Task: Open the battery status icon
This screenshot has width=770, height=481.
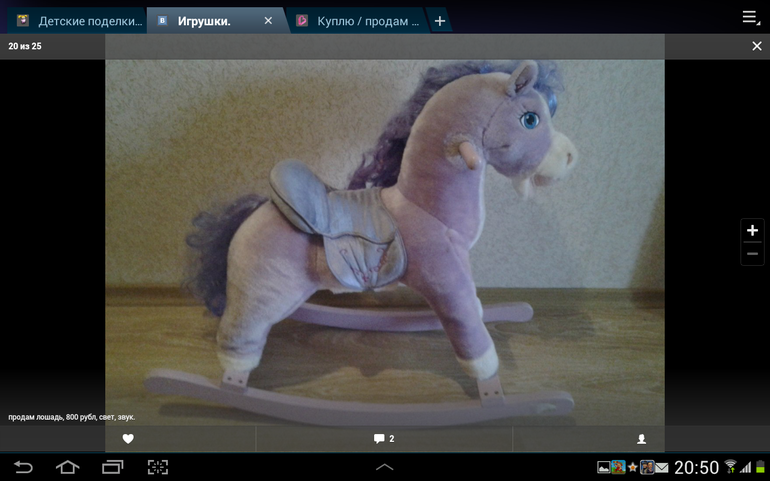Action: point(760,467)
